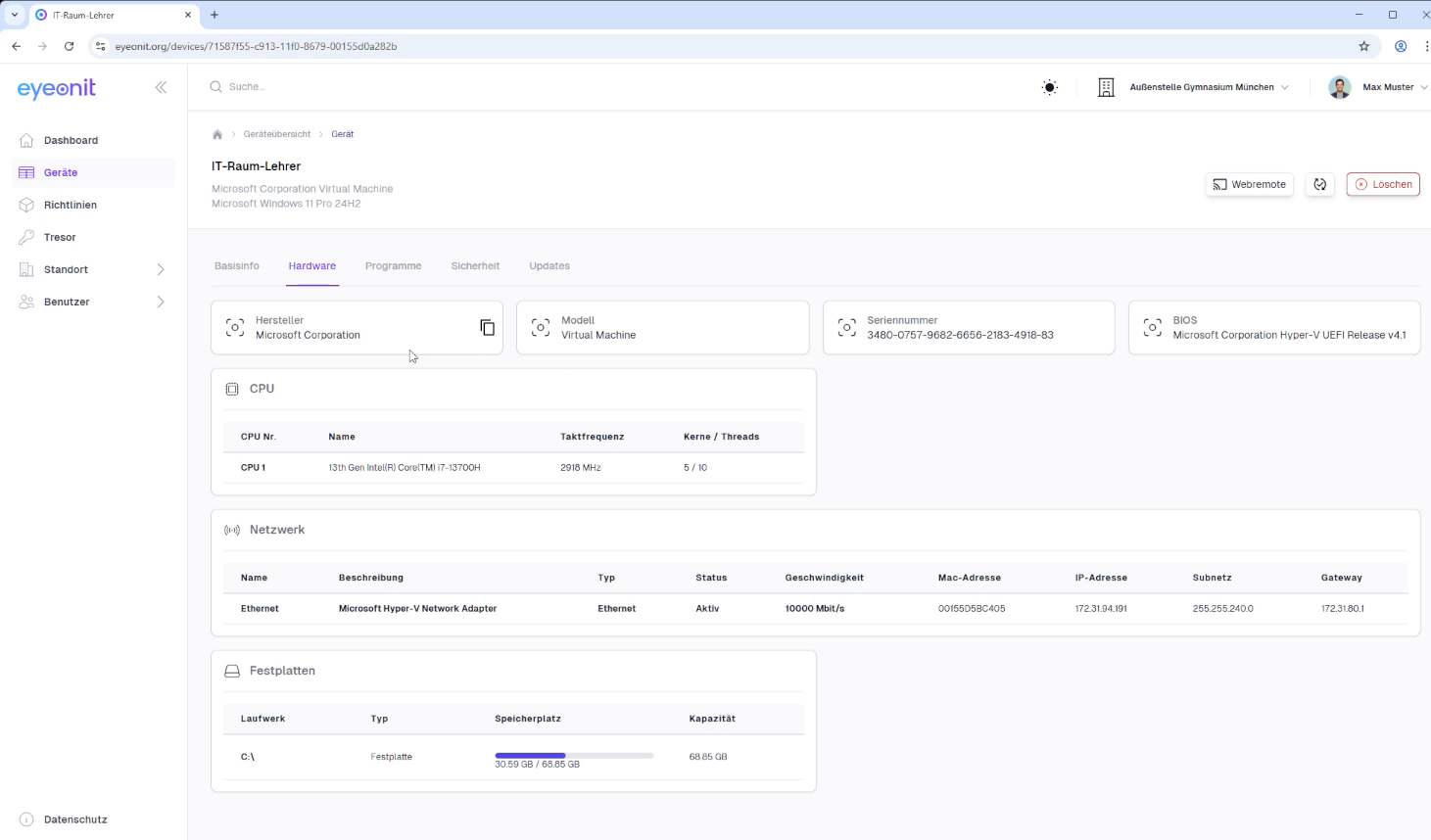Switch to the Sicherheit tab

(475, 266)
